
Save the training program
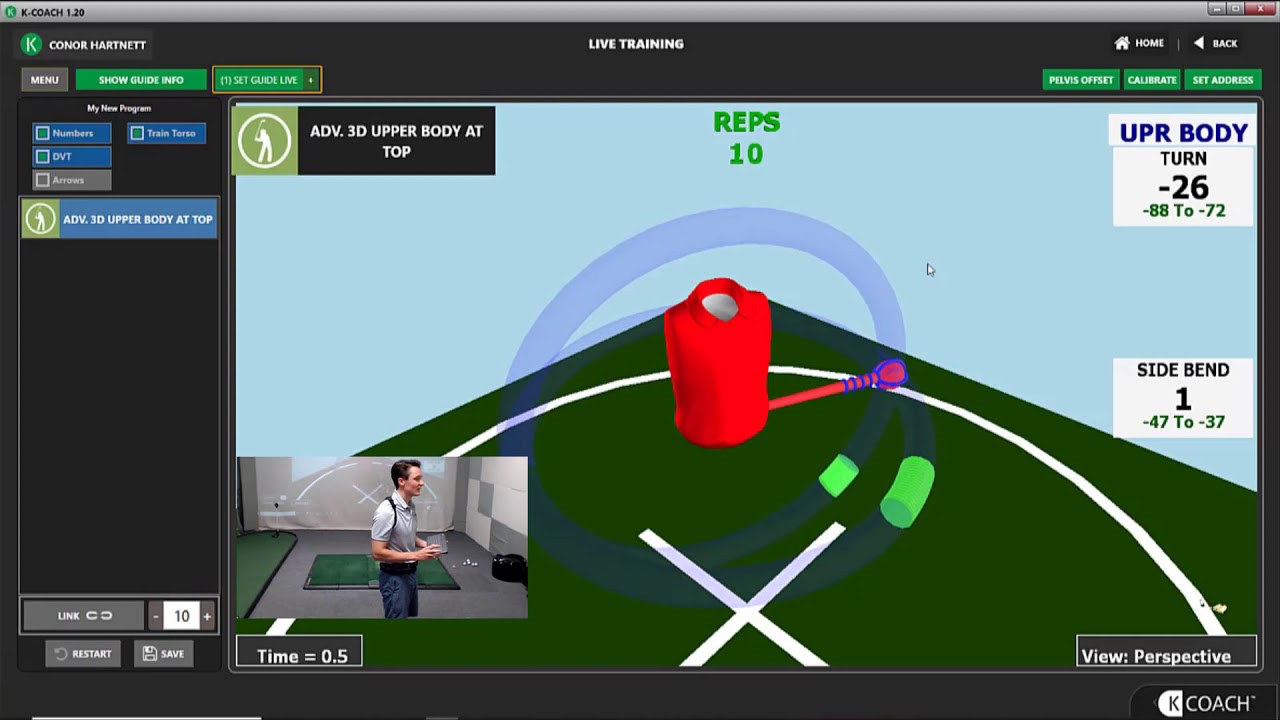coord(164,654)
